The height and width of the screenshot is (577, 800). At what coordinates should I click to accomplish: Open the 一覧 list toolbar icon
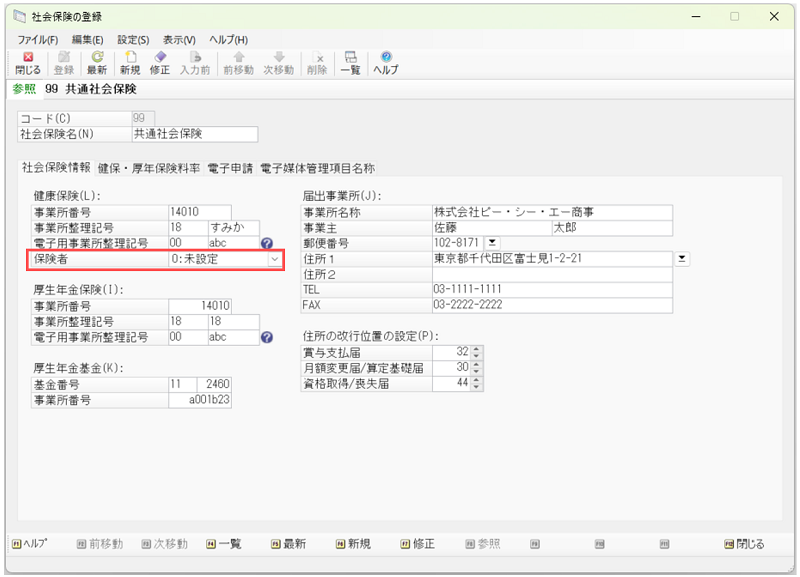point(351,63)
